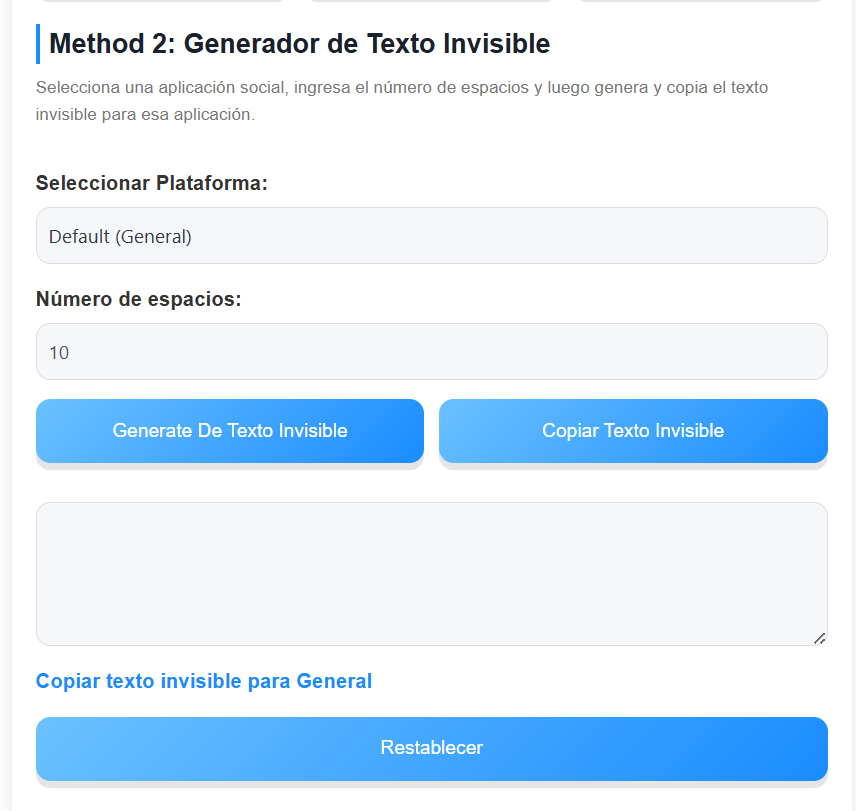This screenshot has width=856, height=811.
Task: Click the textarea resize handle at its corner
Action: [x=820, y=637]
